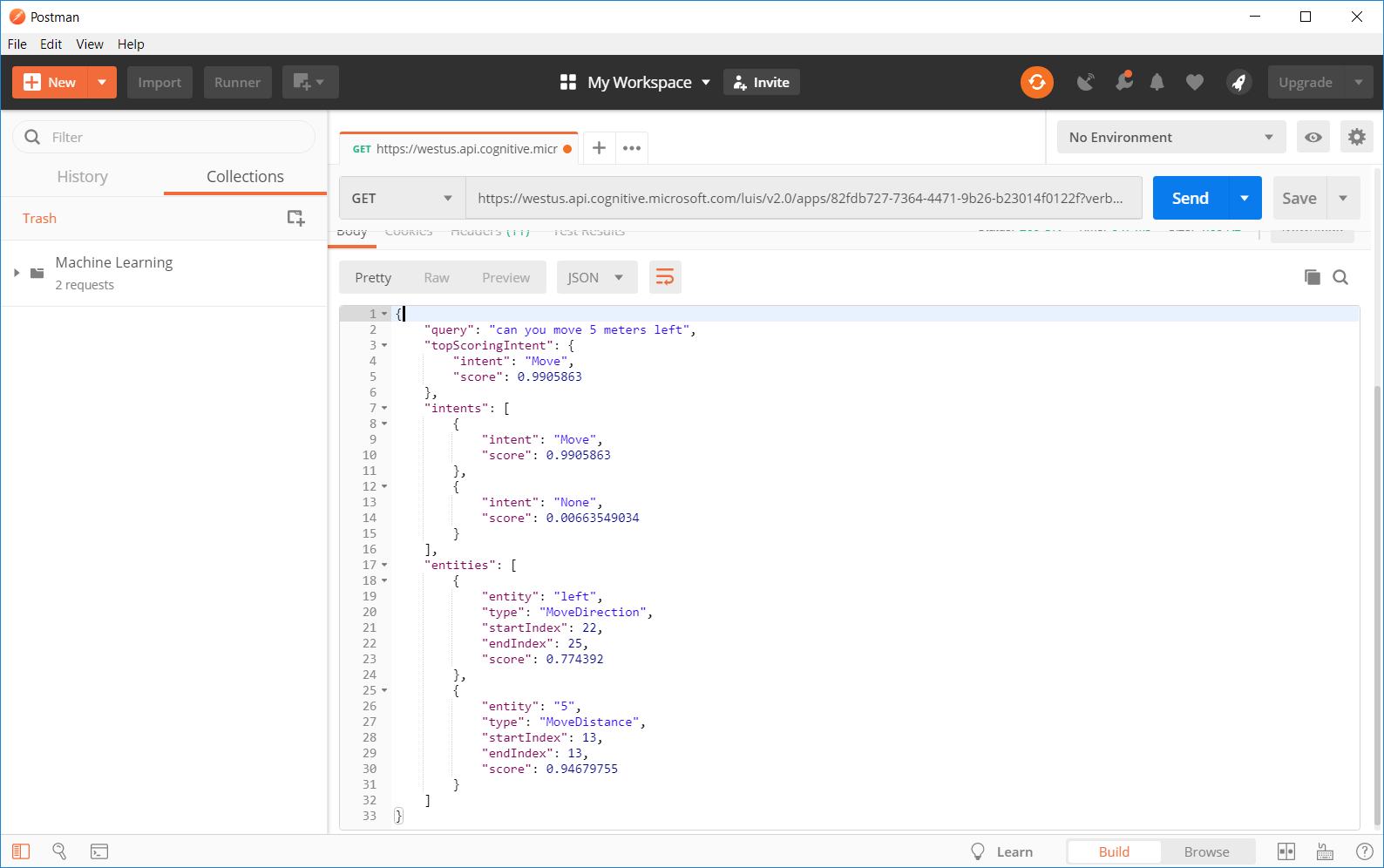Image resolution: width=1384 pixels, height=868 pixels.
Task: Switch to Browse mode
Action: point(1207,851)
